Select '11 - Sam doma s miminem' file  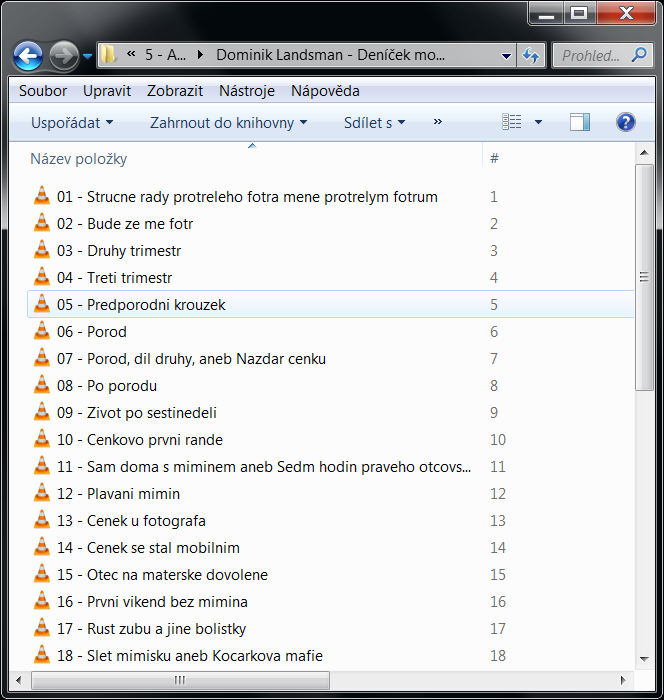click(330, 467)
